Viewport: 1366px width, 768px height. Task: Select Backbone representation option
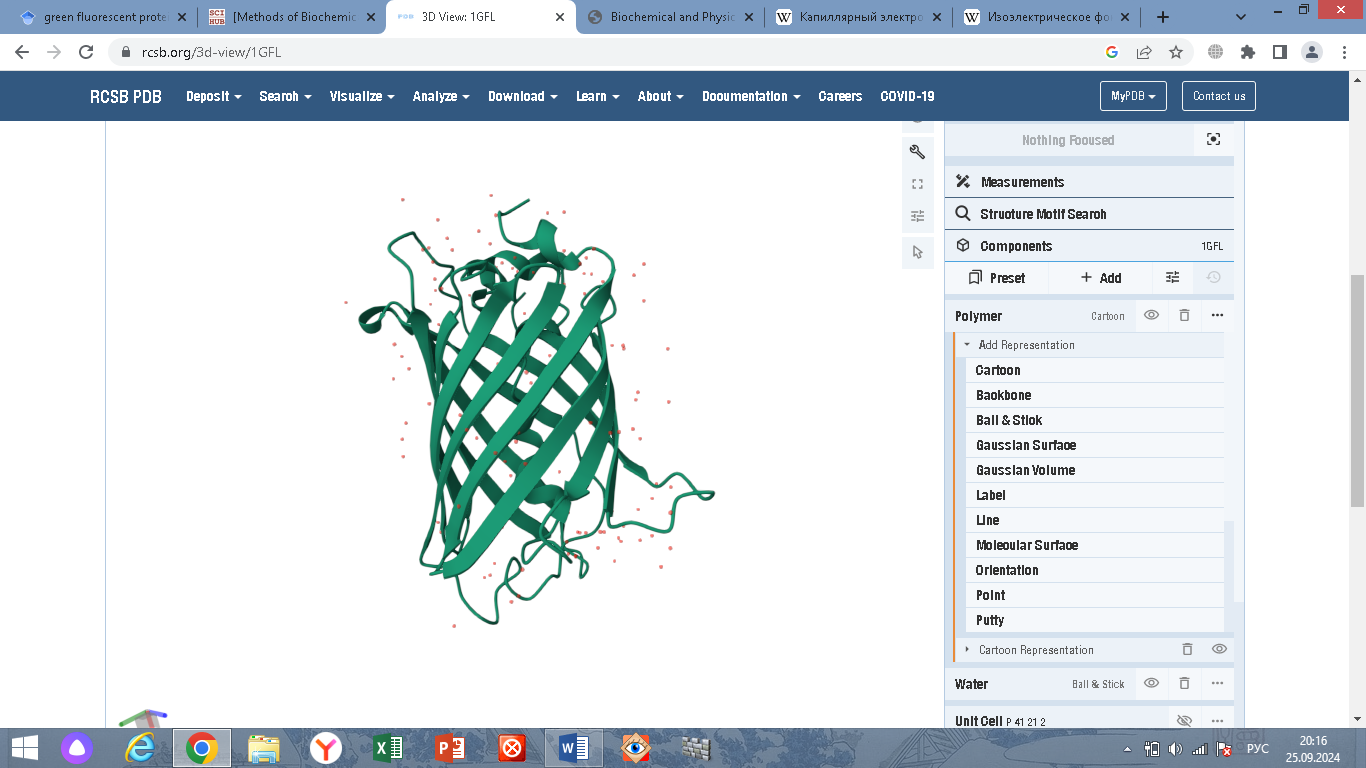(1095, 395)
